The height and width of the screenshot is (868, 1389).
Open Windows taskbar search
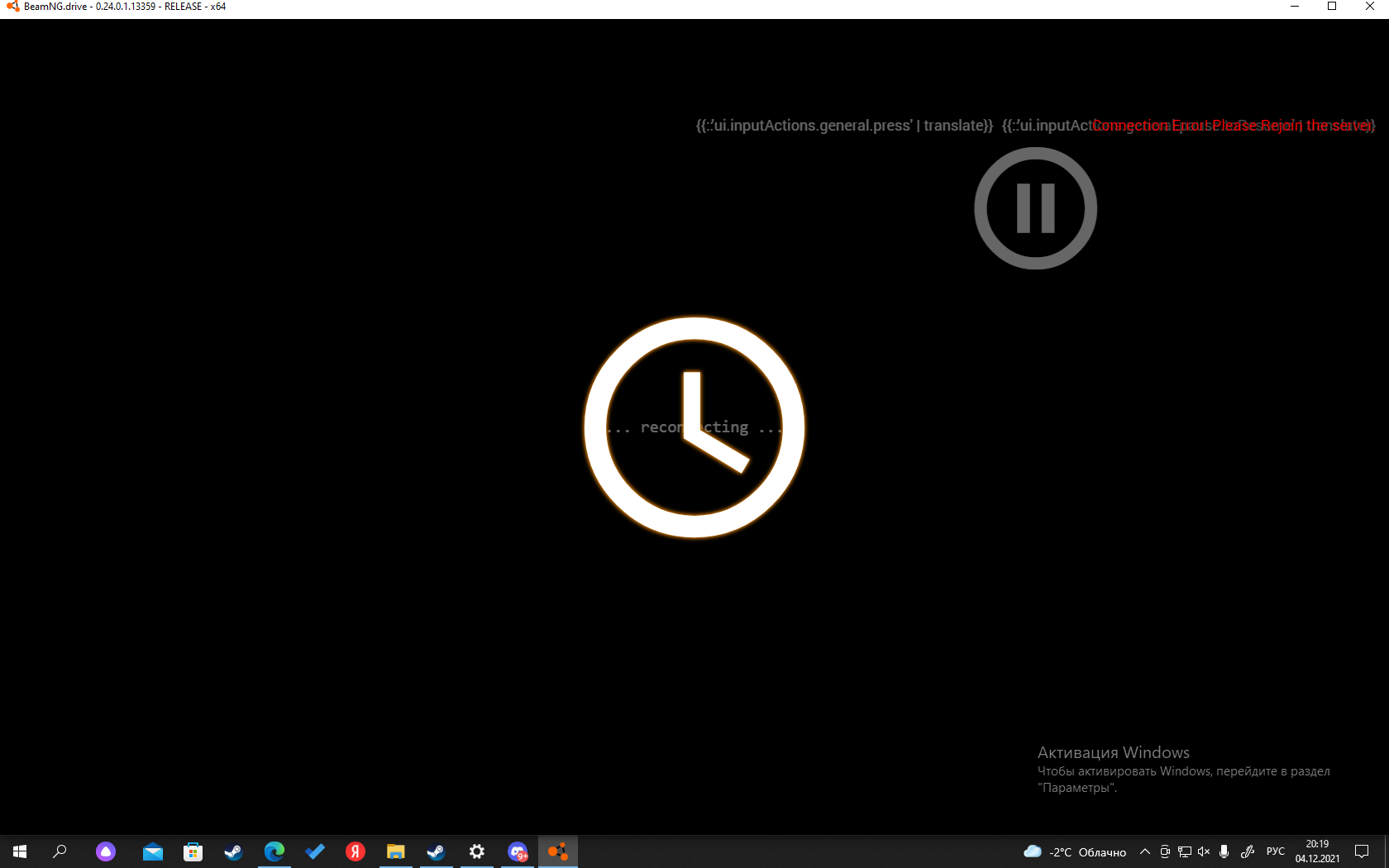tap(60, 851)
